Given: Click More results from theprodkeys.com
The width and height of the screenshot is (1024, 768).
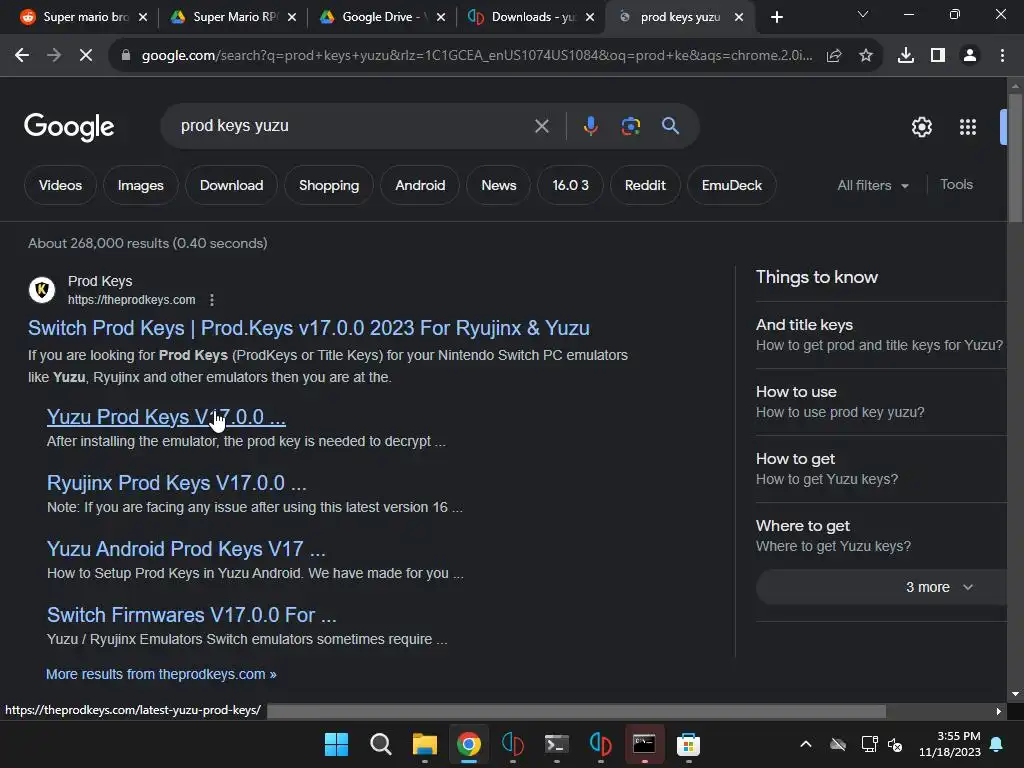Looking at the screenshot, I should tap(161, 674).
